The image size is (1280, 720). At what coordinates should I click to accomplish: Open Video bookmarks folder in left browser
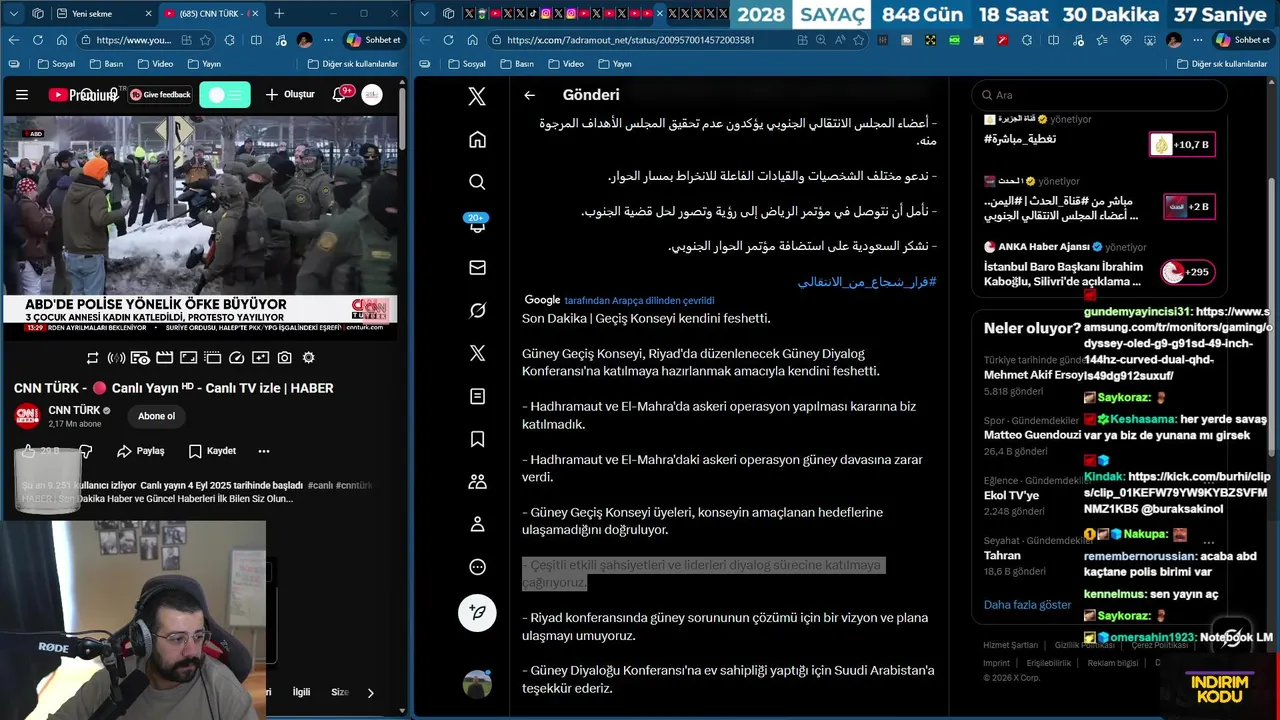coord(155,64)
